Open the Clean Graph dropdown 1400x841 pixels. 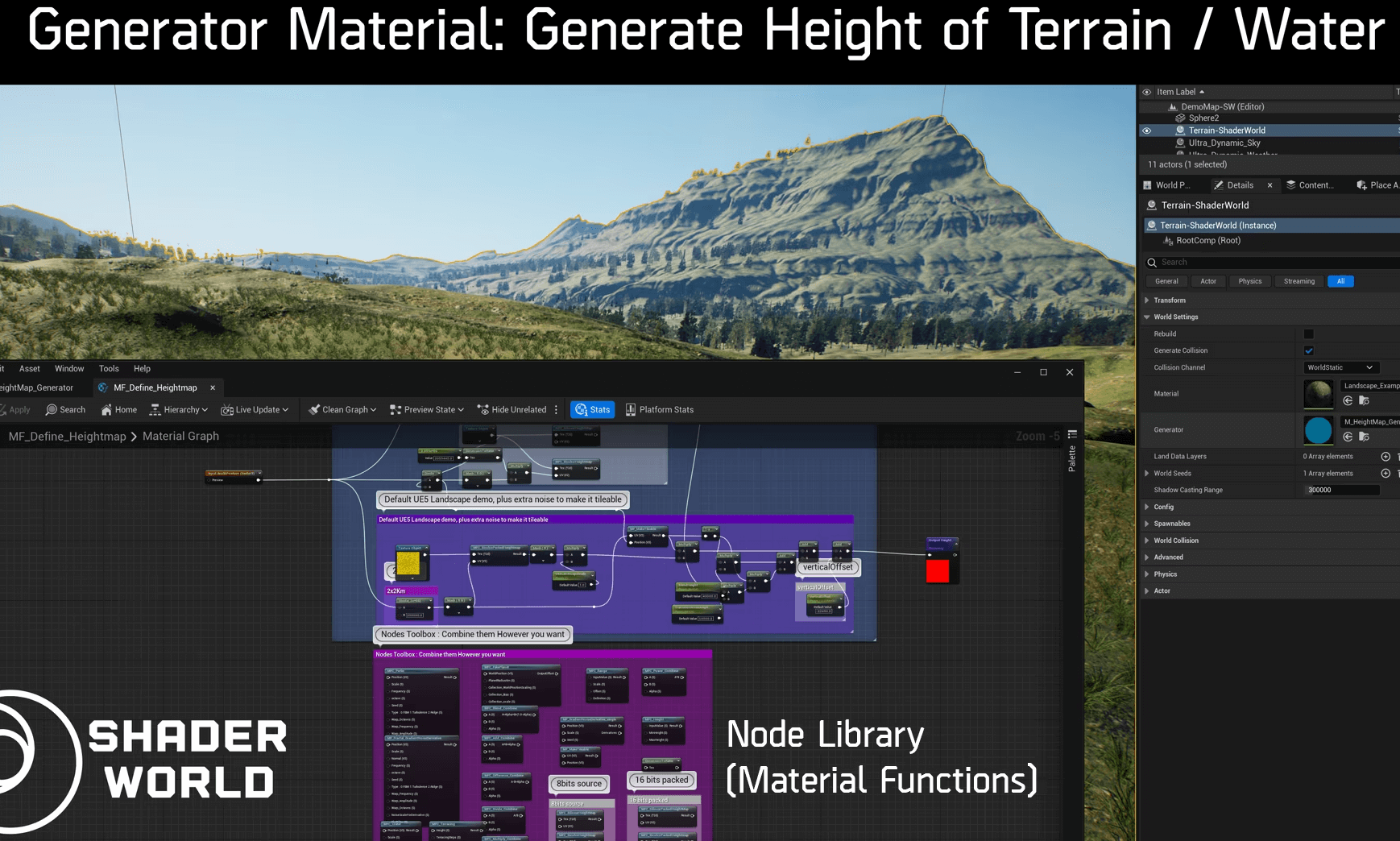point(342,409)
